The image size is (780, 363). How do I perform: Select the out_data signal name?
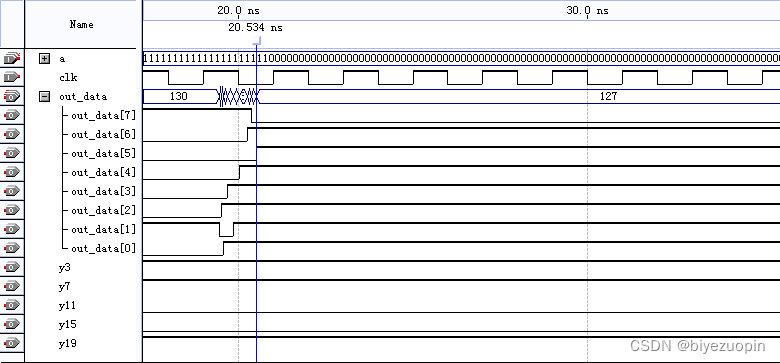click(83, 96)
